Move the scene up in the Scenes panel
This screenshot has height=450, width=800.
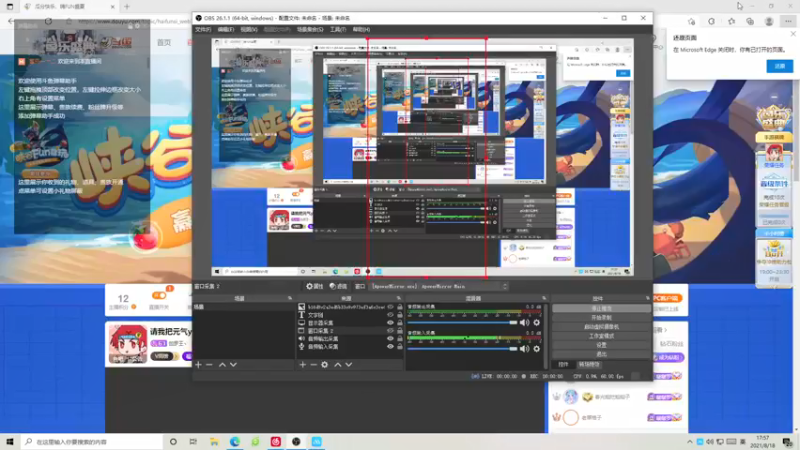(222, 365)
